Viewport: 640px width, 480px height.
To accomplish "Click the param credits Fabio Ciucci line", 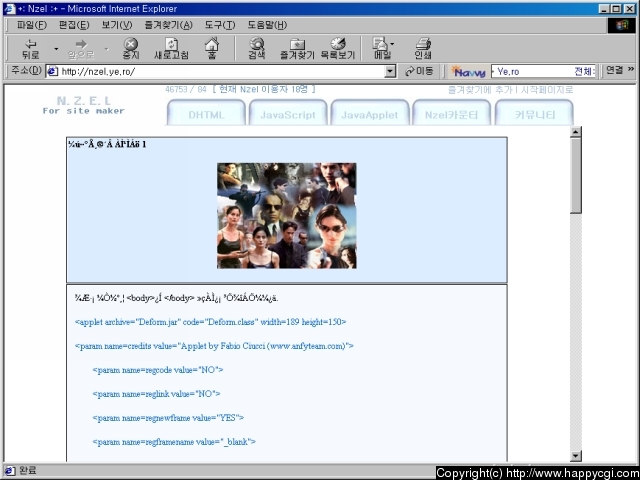I will click(214, 346).
